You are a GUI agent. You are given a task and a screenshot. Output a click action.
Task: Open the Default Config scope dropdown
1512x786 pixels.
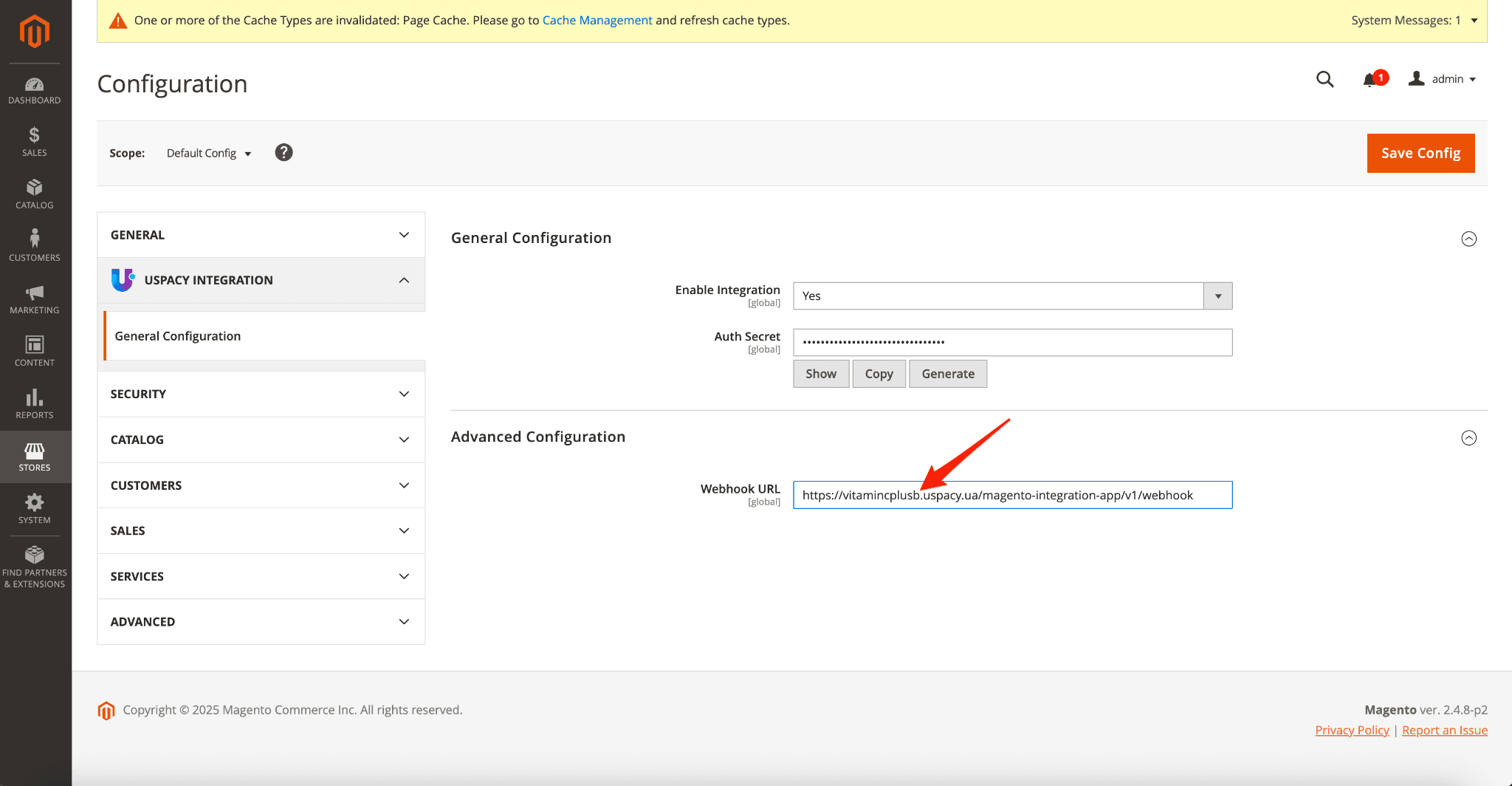coord(208,153)
